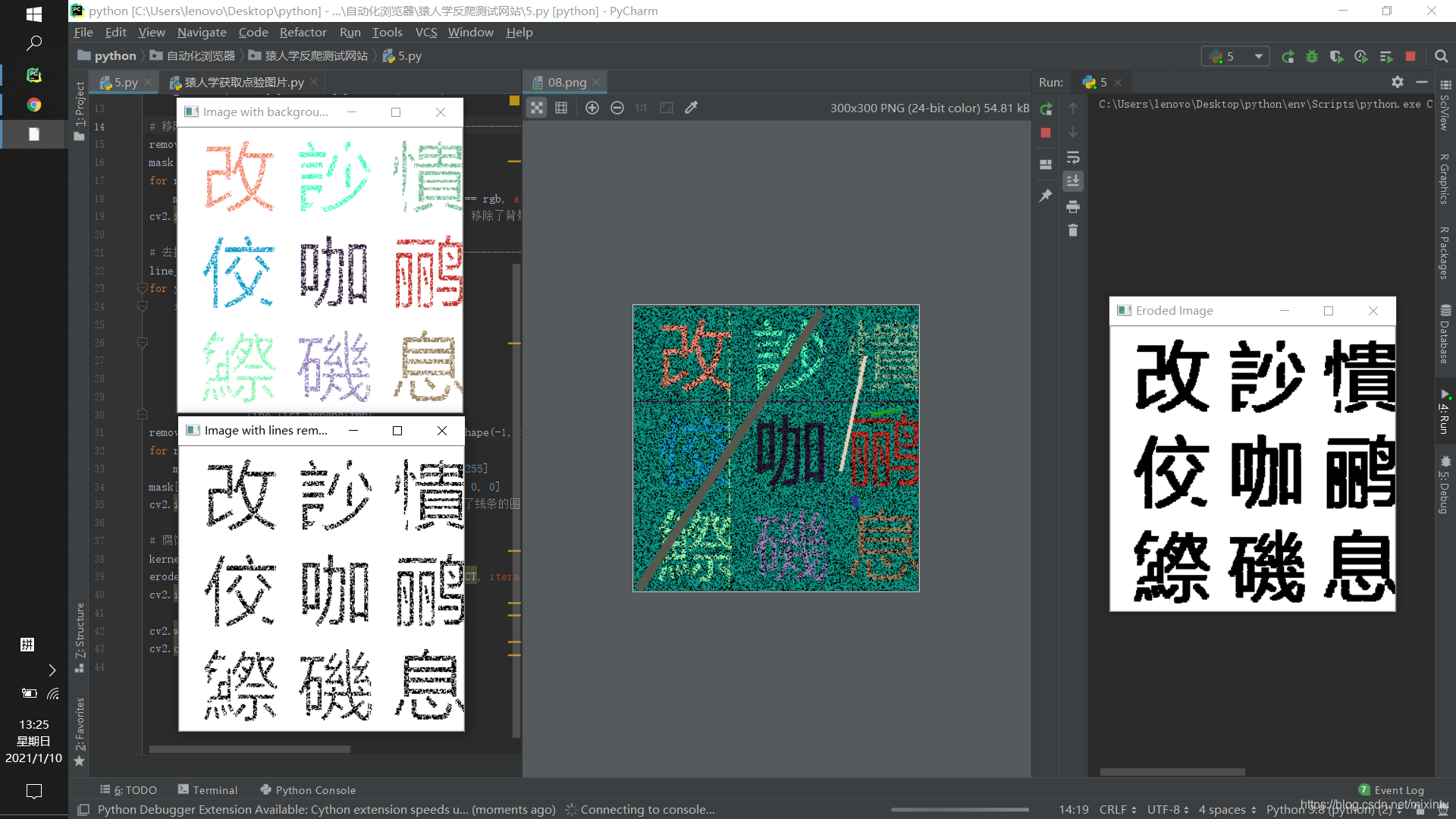The width and height of the screenshot is (1456, 819).
Task: Stop the running Python process
Action: 1046,133
